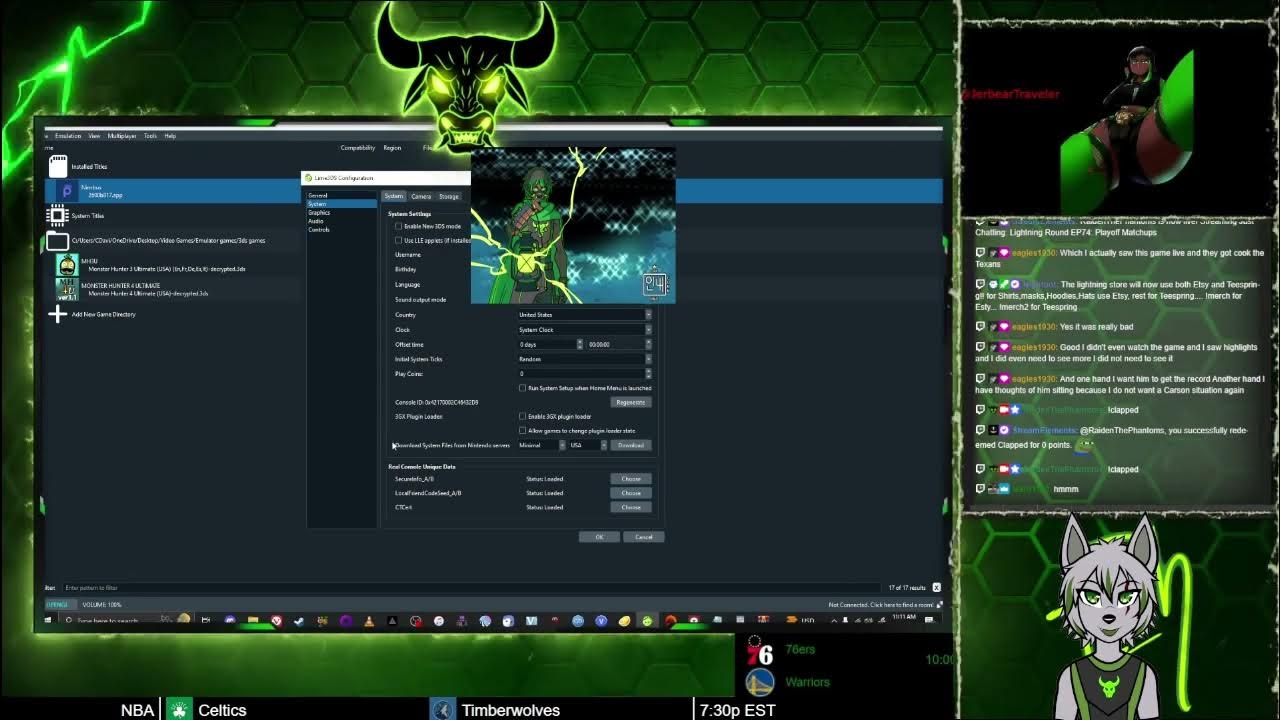Viewport: 1280px width, 720px height.
Task: Adjust the Play Coins spinner arrows
Action: coord(648,373)
